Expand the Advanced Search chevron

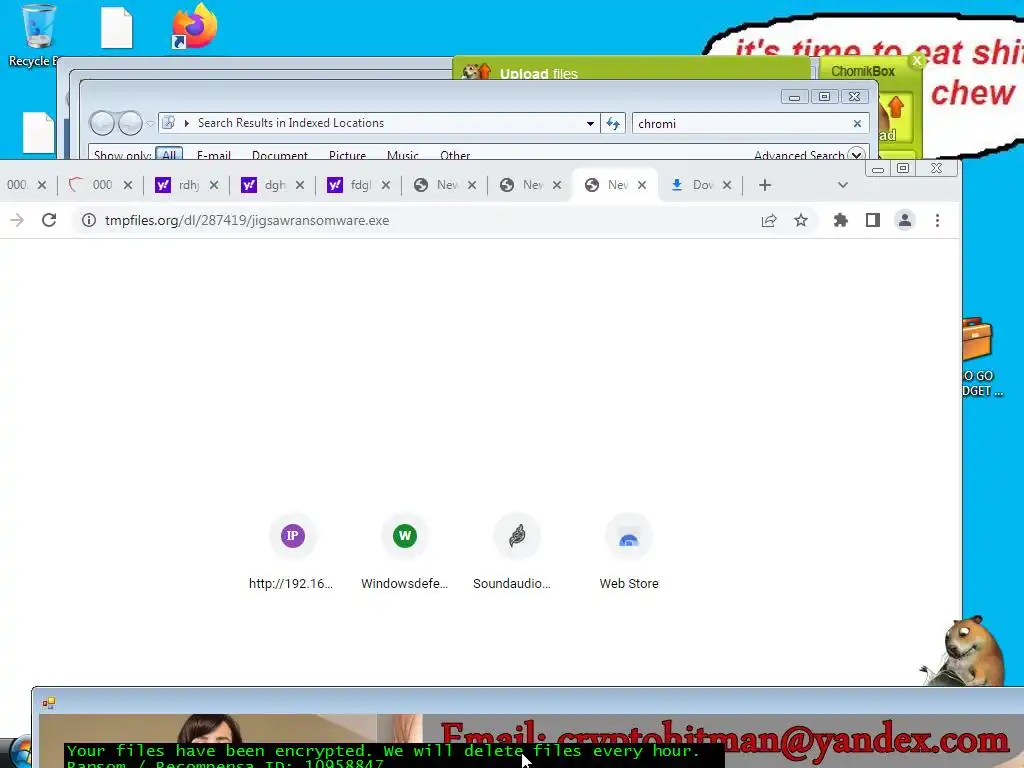[x=856, y=154]
